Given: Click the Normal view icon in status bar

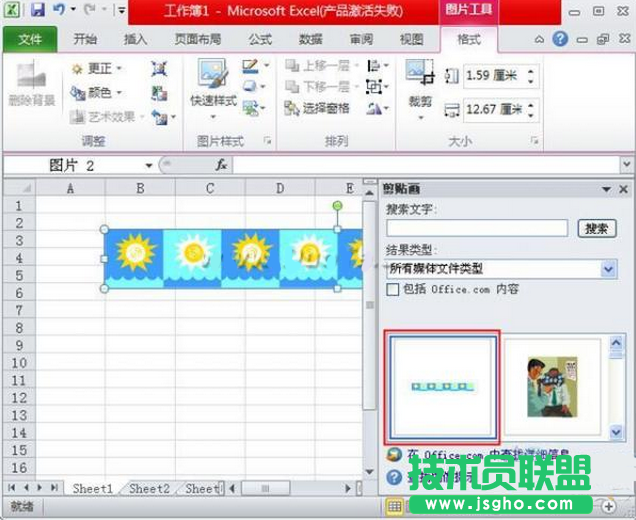Looking at the screenshot, I should click(x=394, y=506).
